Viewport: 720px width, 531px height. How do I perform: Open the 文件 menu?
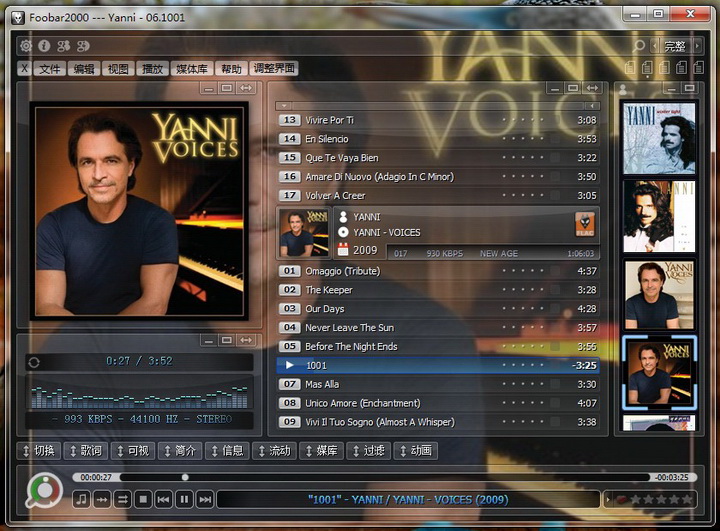pos(50,69)
